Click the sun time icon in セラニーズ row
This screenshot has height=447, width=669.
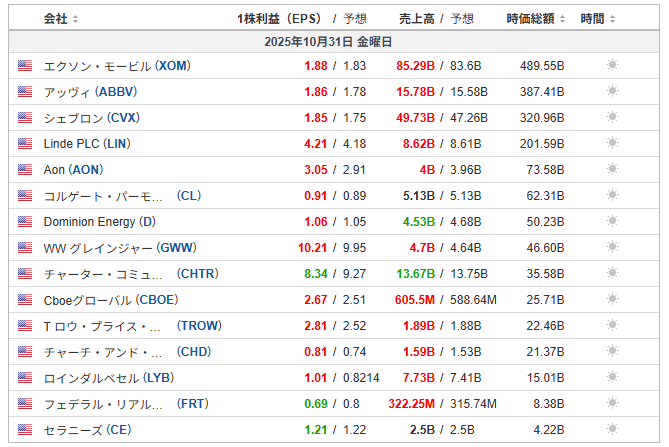click(612, 429)
